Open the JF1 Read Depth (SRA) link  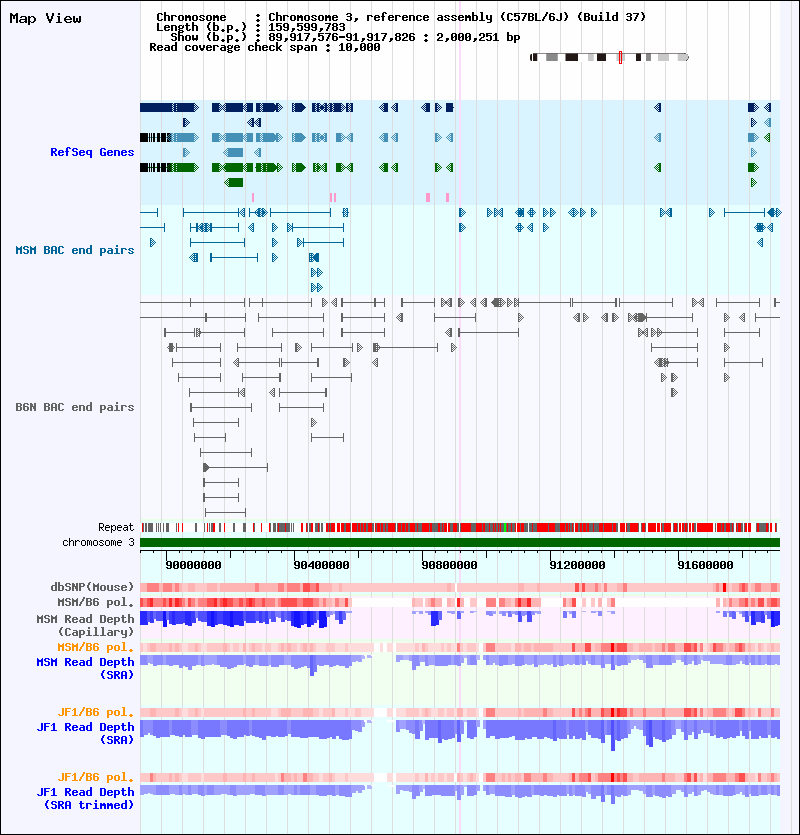pos(85,733)
